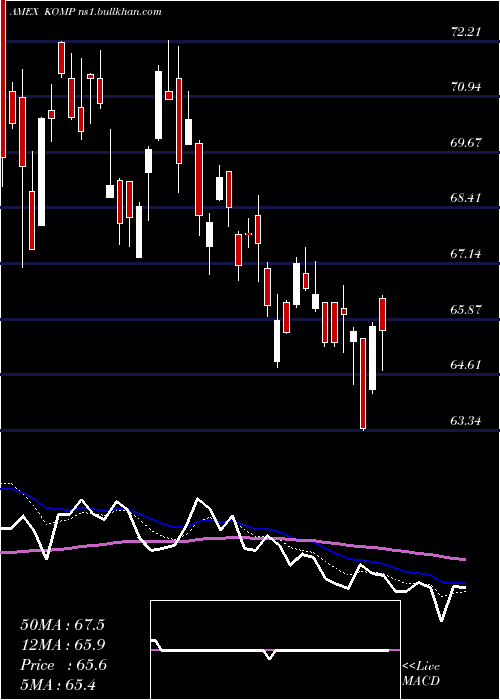Click the 70.94 price axis label

click(466, 87)
